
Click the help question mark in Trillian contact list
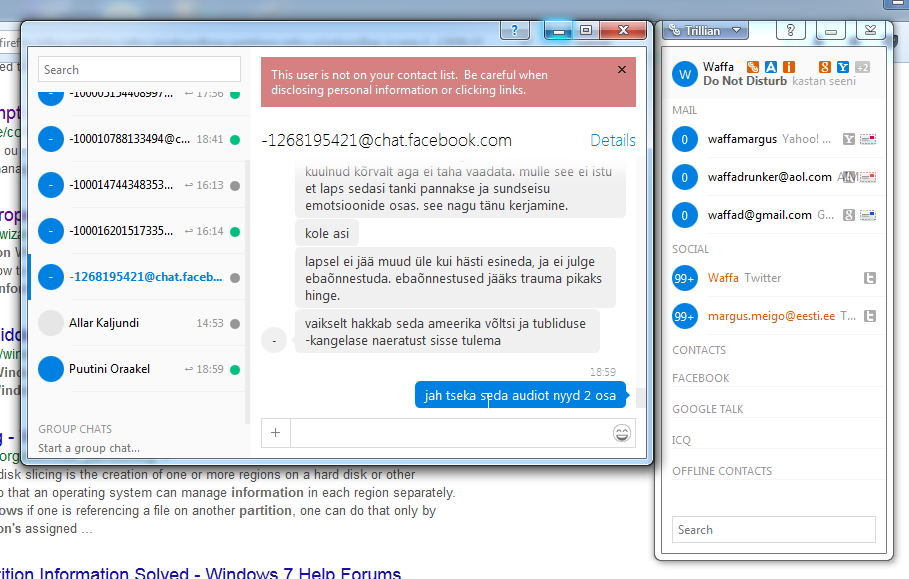point(790,30)
